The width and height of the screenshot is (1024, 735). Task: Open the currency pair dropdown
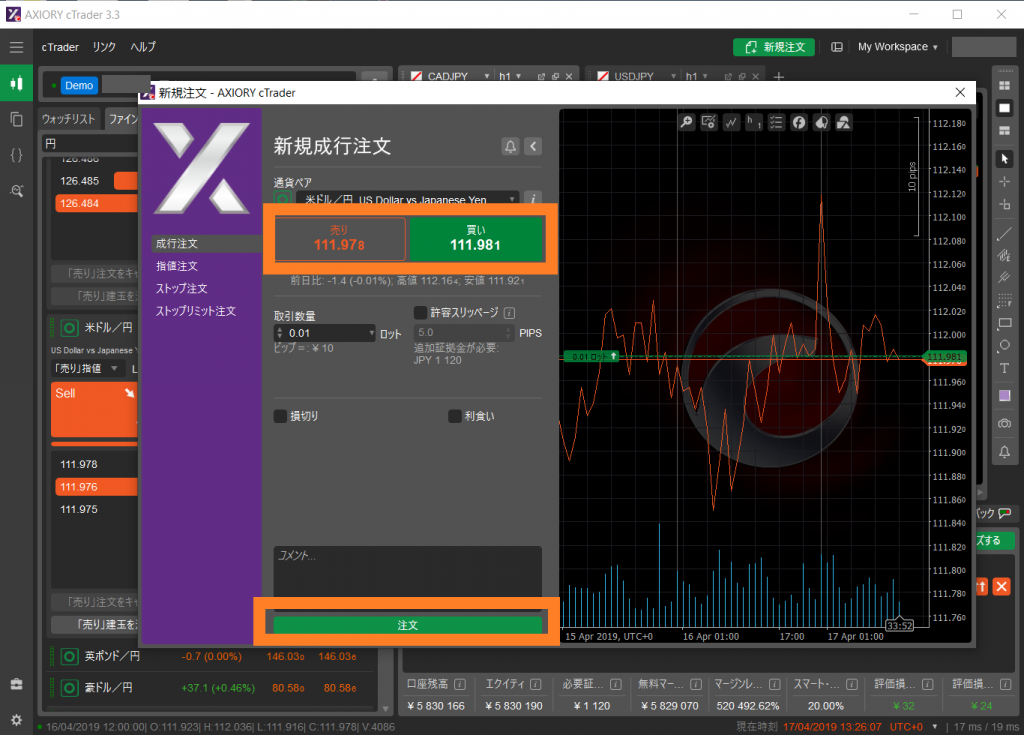tap(408, 199)
